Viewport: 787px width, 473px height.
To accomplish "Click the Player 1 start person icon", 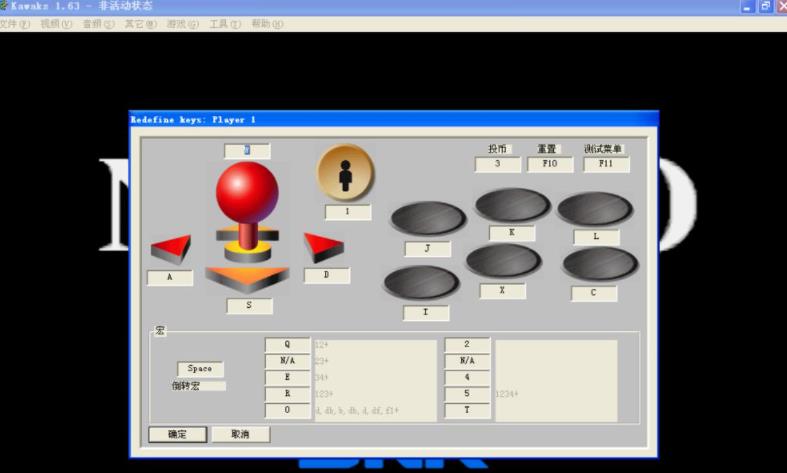I will [x=345, y=172].
